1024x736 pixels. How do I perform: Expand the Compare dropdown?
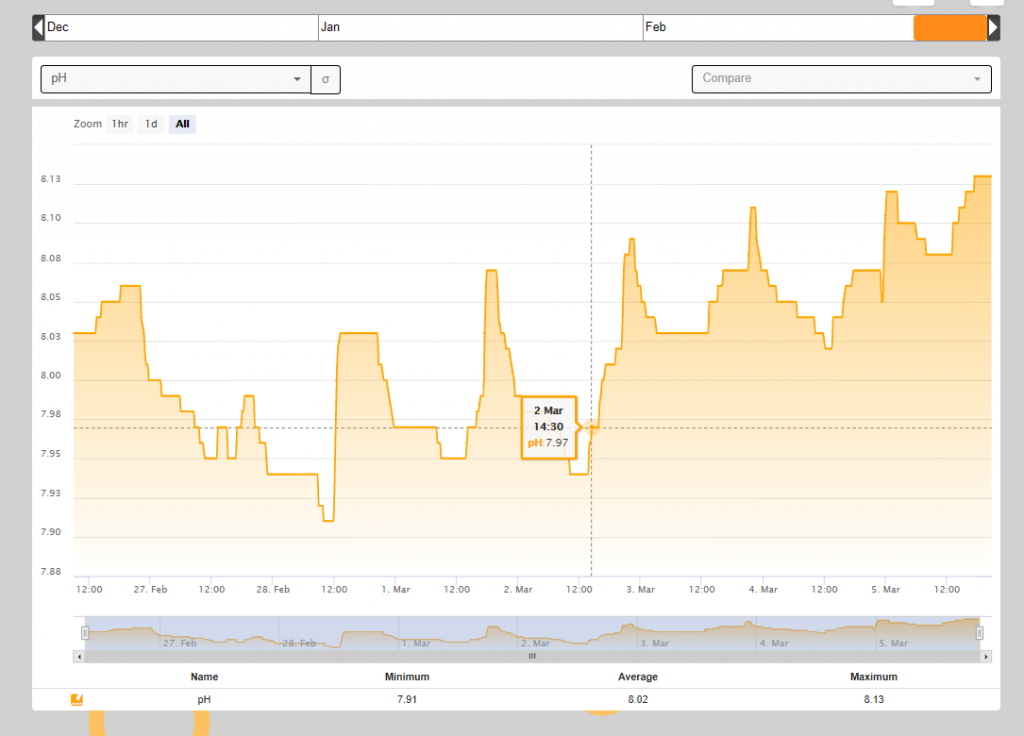pyautogui.click(x=841, y=78)
